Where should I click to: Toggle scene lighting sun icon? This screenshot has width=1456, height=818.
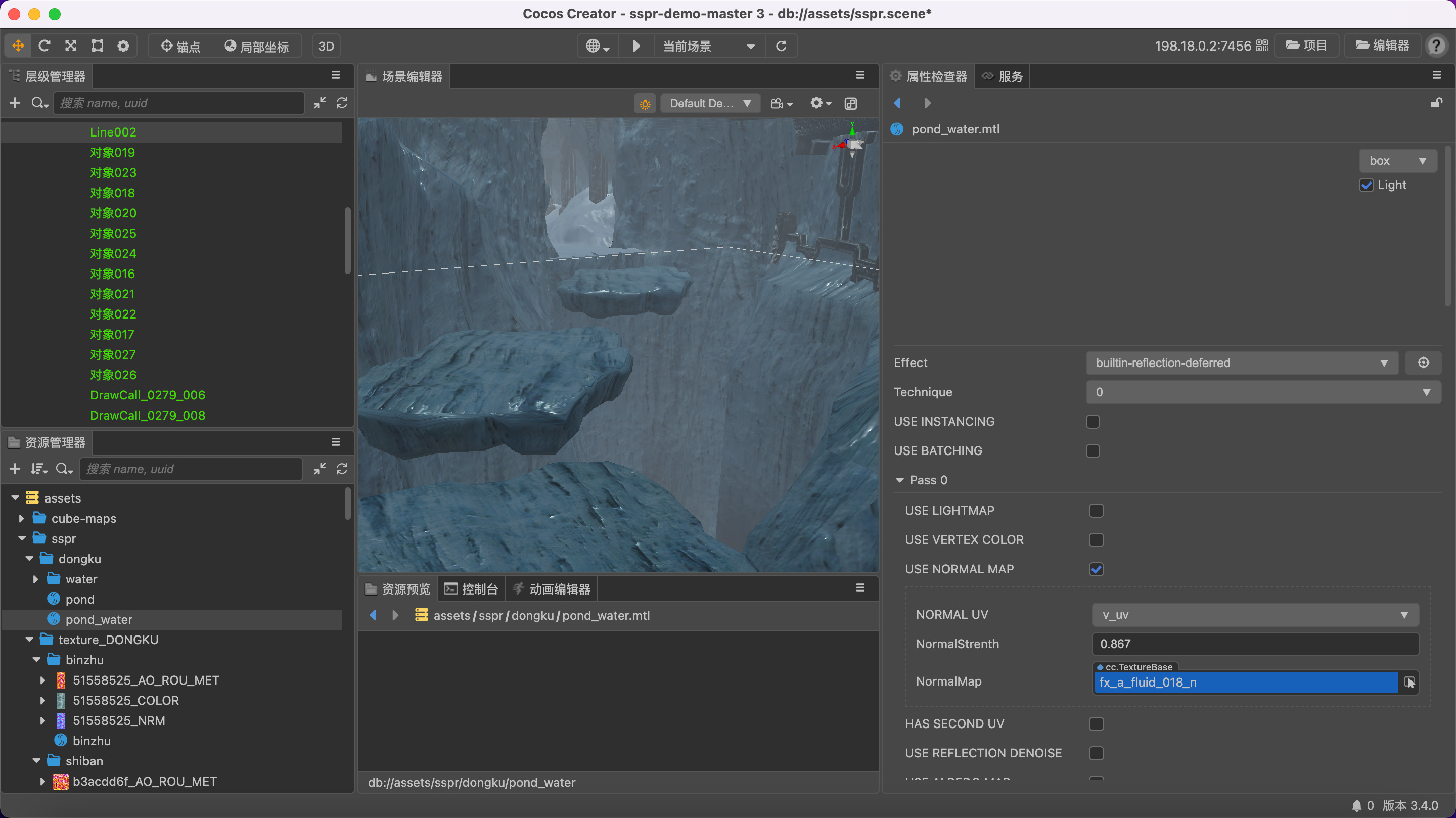pyautogui.click(x=645, y=104)
